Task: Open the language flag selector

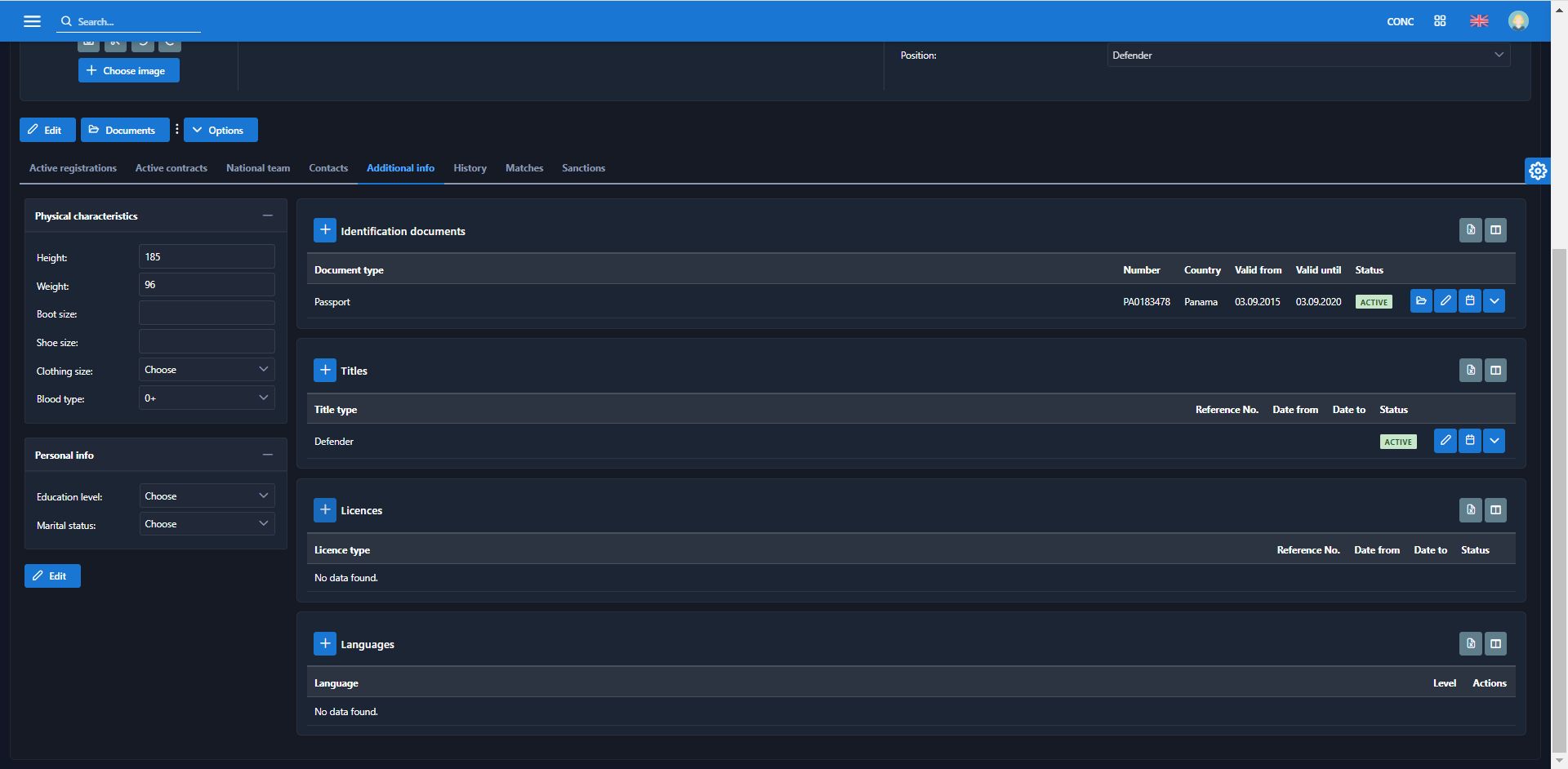Action: click(x=1479, y=21)
